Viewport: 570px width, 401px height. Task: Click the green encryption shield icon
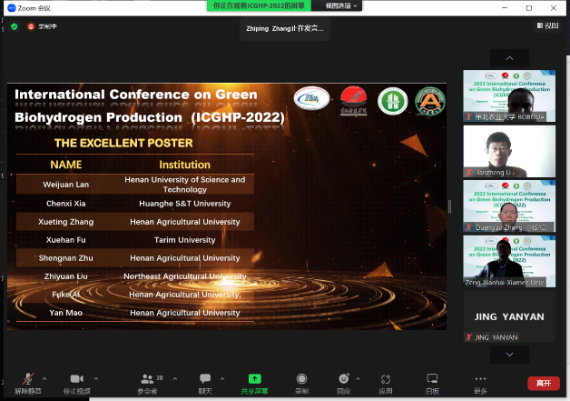pos(14,27)
